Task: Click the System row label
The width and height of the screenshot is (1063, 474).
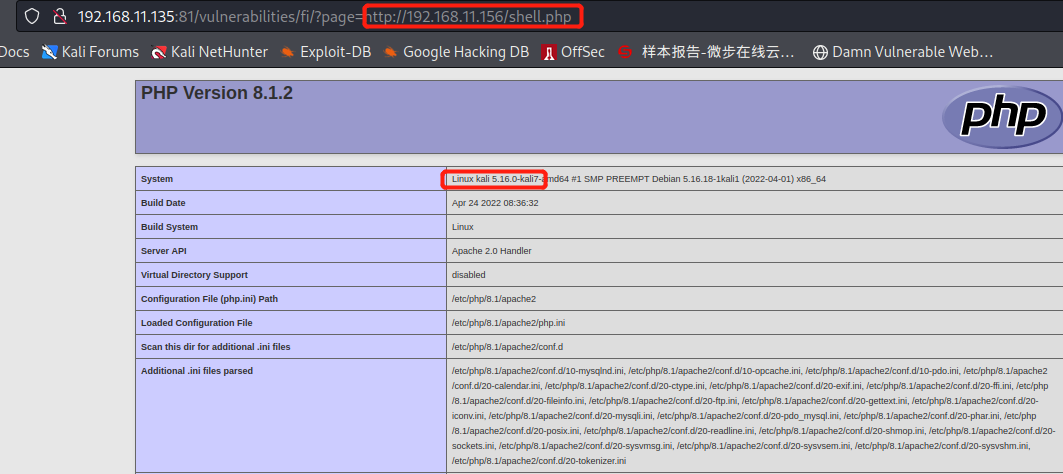Action: 157,179
